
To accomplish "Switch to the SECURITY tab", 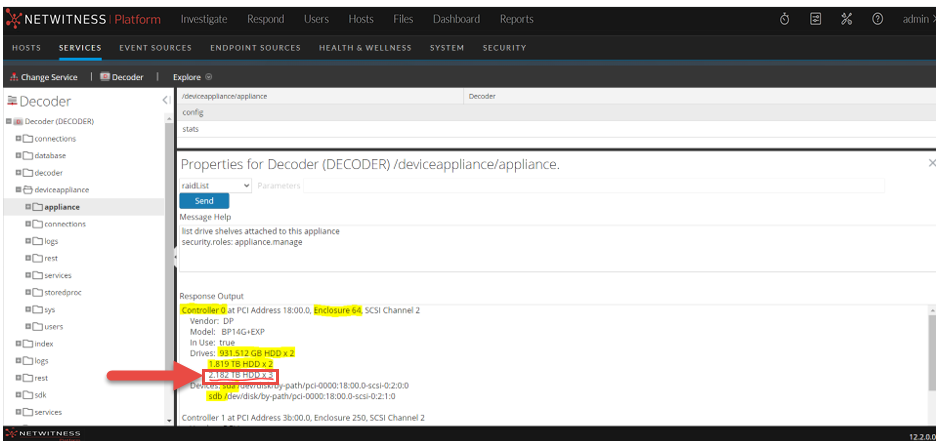I will click(x=504, y=48).
